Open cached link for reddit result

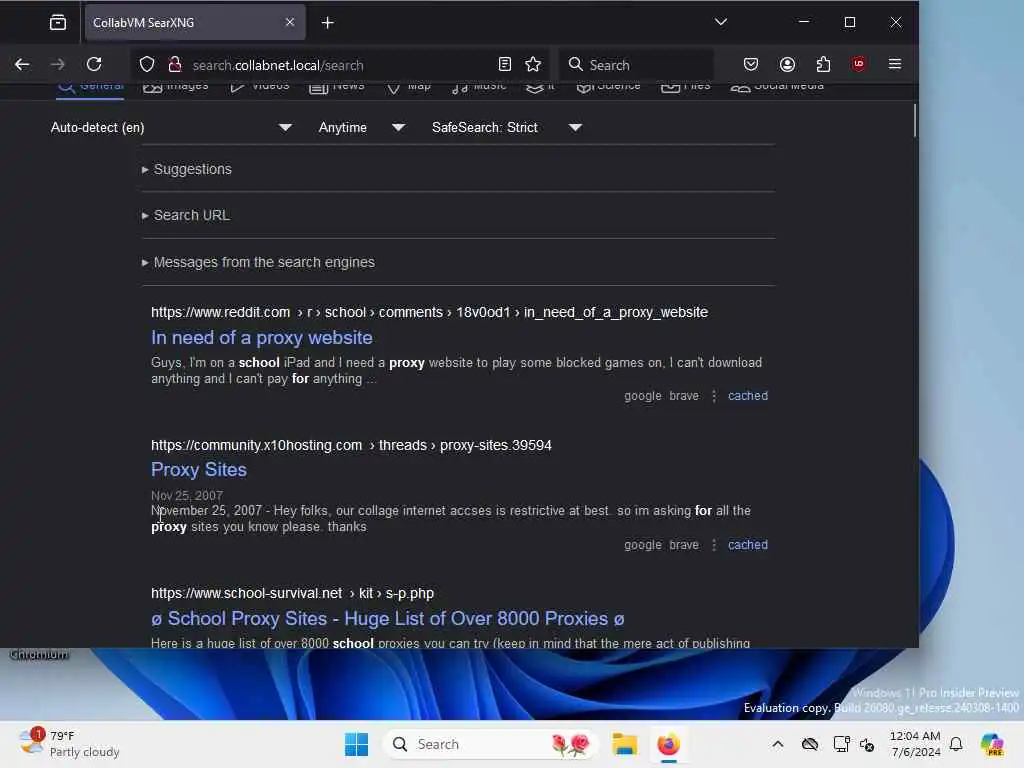point(748,396)
